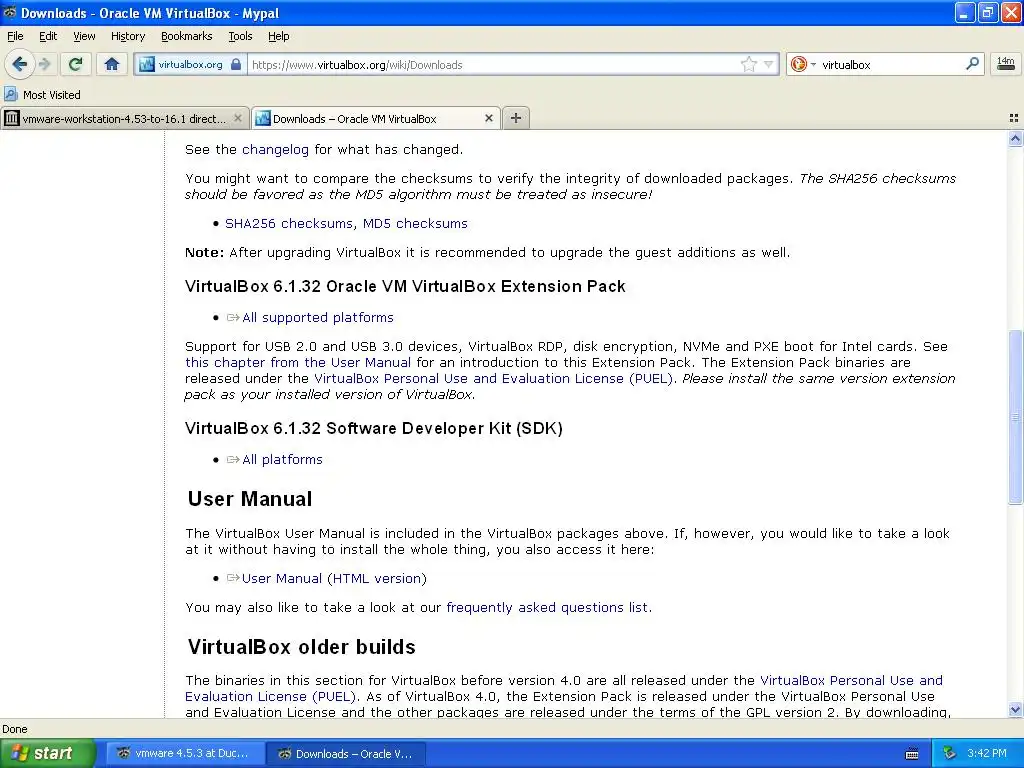1024x768 pixels.
Task: Click the 3:42 PM system clock
Action: pos(987,753)
